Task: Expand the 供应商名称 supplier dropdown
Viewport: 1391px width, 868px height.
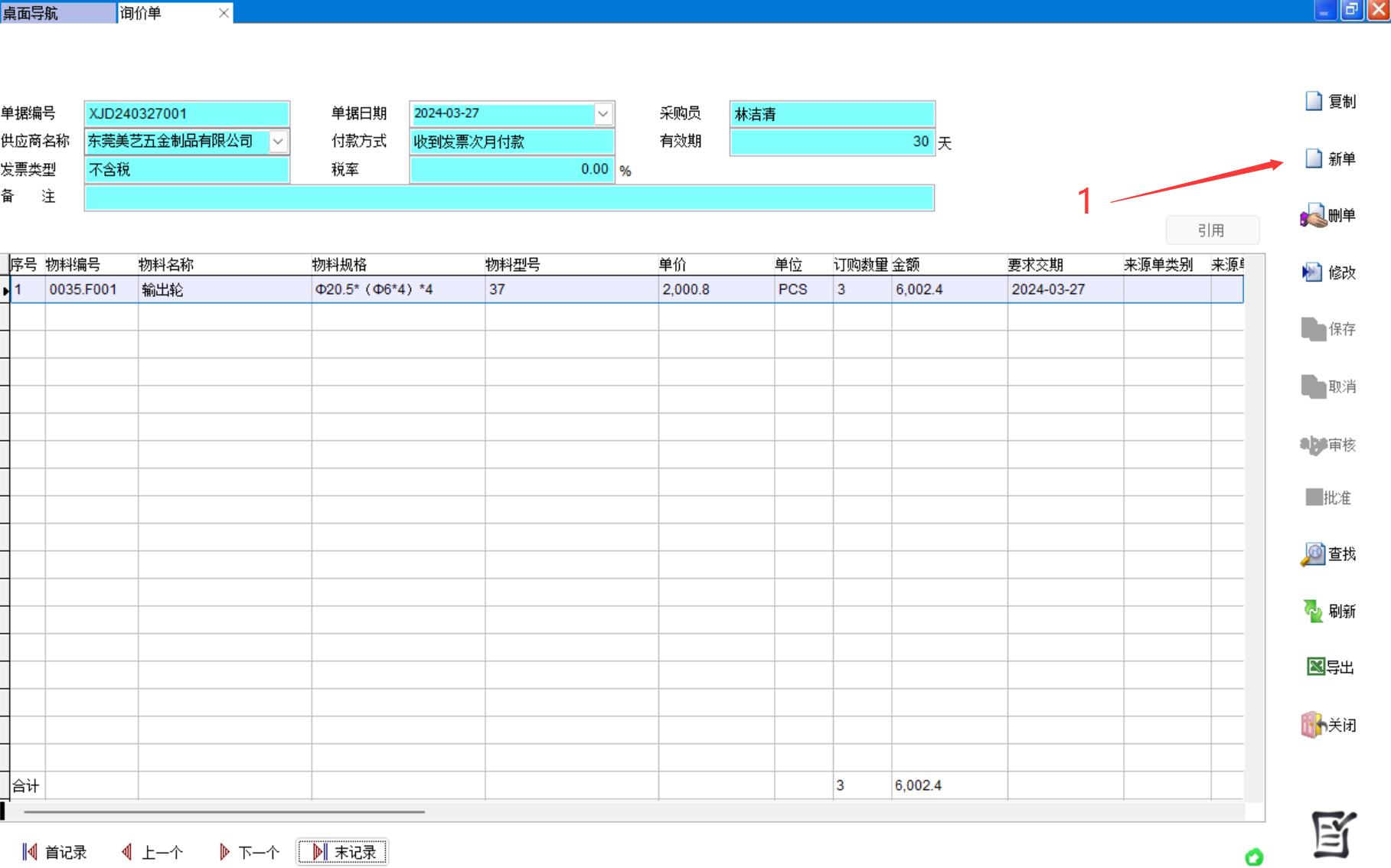Action: click(278, 142)
